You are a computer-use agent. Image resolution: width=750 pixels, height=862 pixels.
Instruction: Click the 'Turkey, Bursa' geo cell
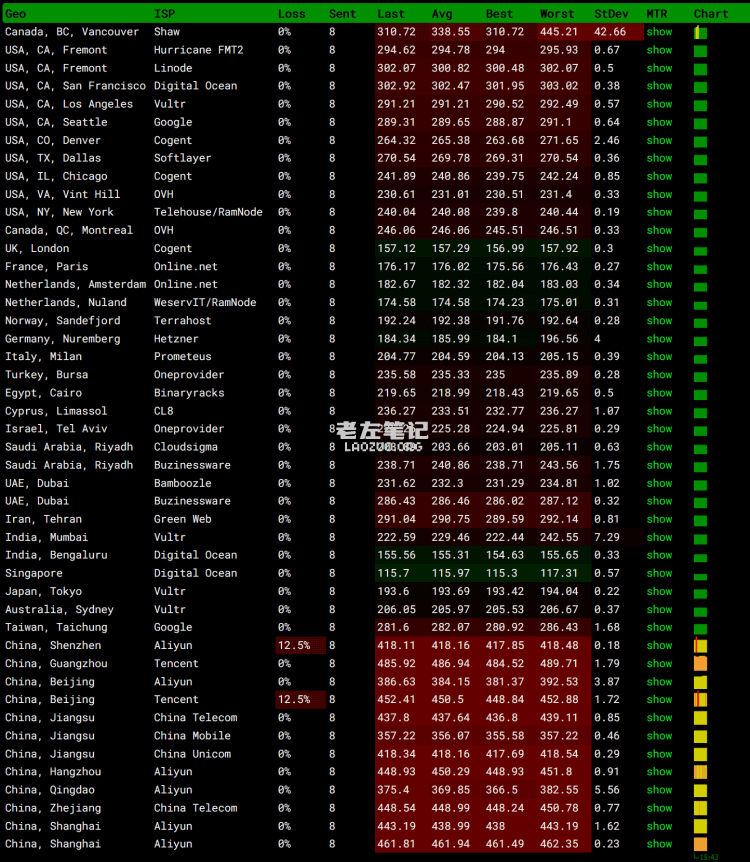coord(46,374)
